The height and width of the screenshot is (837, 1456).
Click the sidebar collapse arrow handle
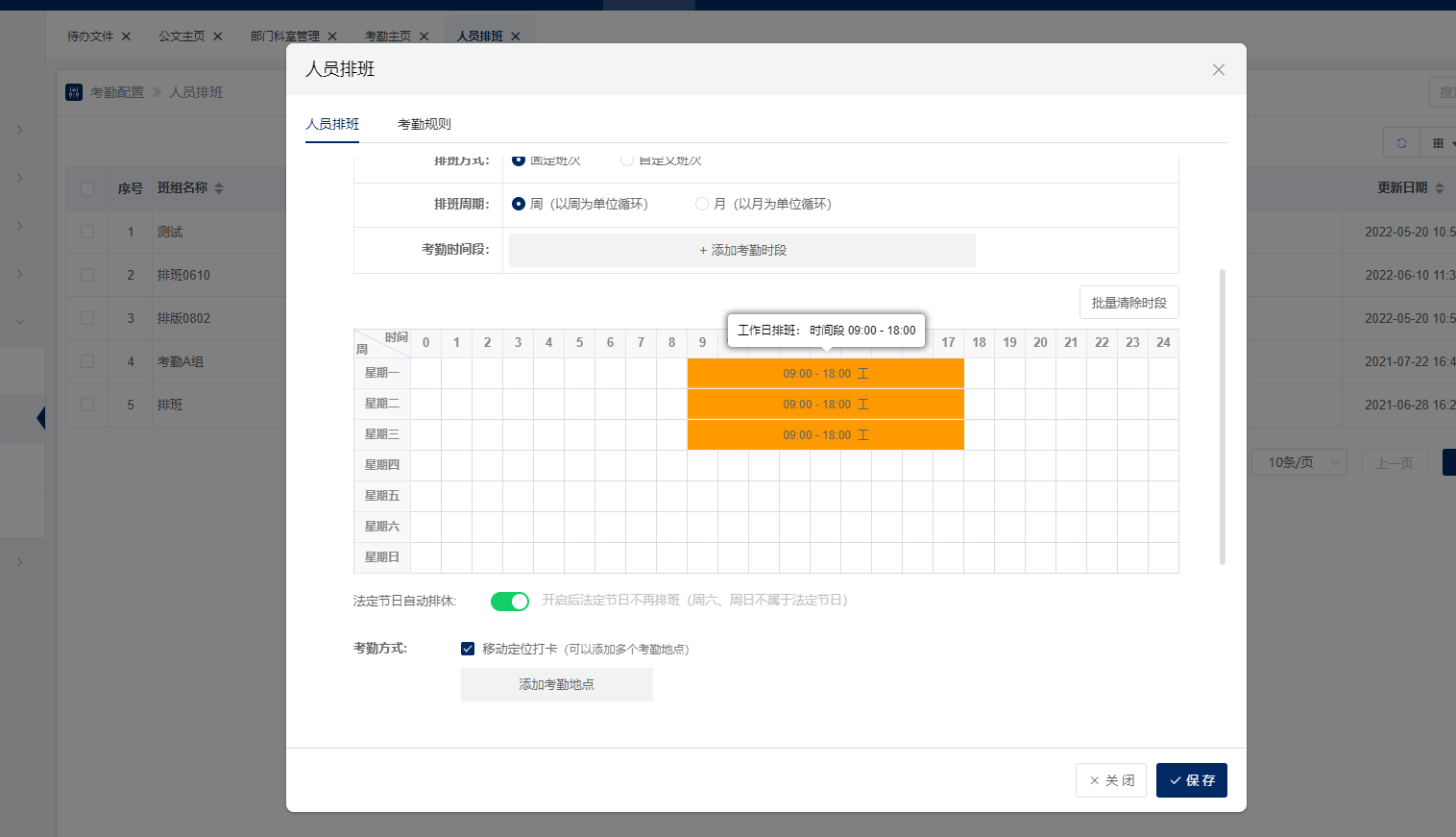click(41, 418)
